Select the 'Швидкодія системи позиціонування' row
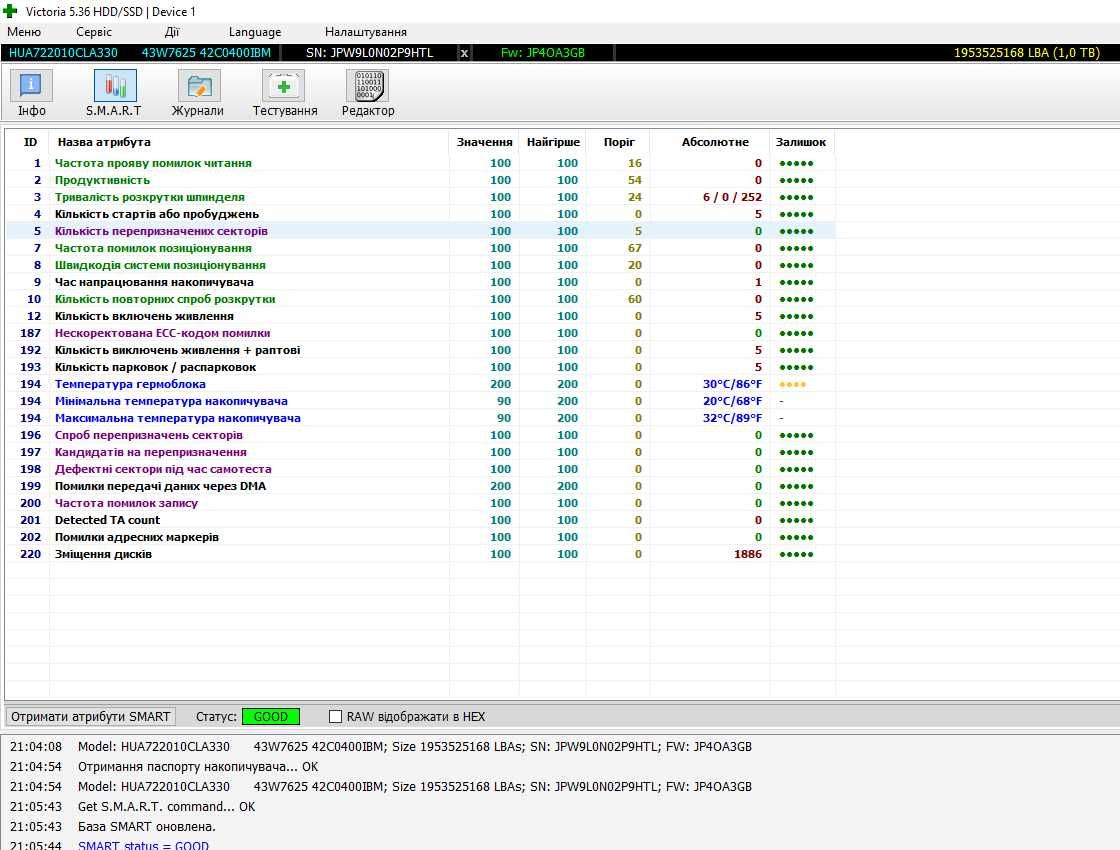This screenshot has height=850, width=1120. 421,265
